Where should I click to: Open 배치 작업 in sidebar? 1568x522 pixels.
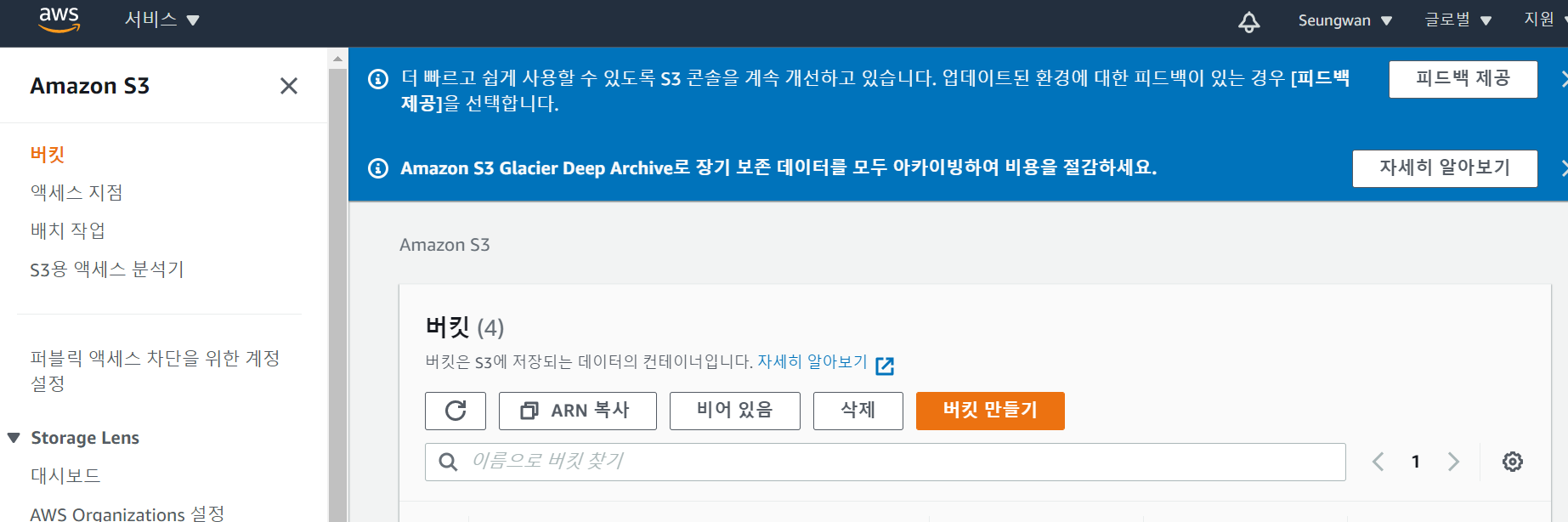point(68,230)
